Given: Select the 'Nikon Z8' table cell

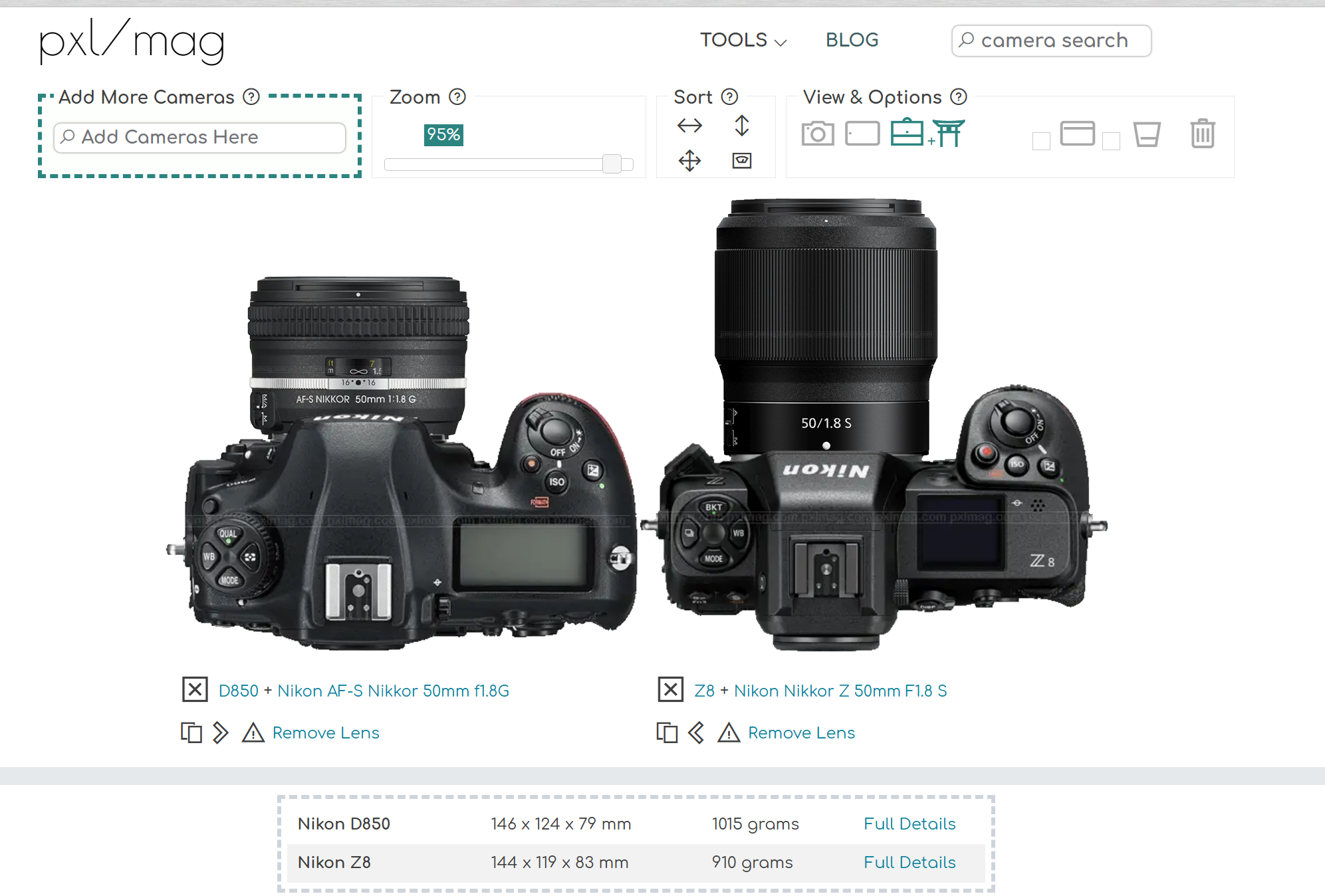Looking at the screenshot, I should click(x=334, y=862).
